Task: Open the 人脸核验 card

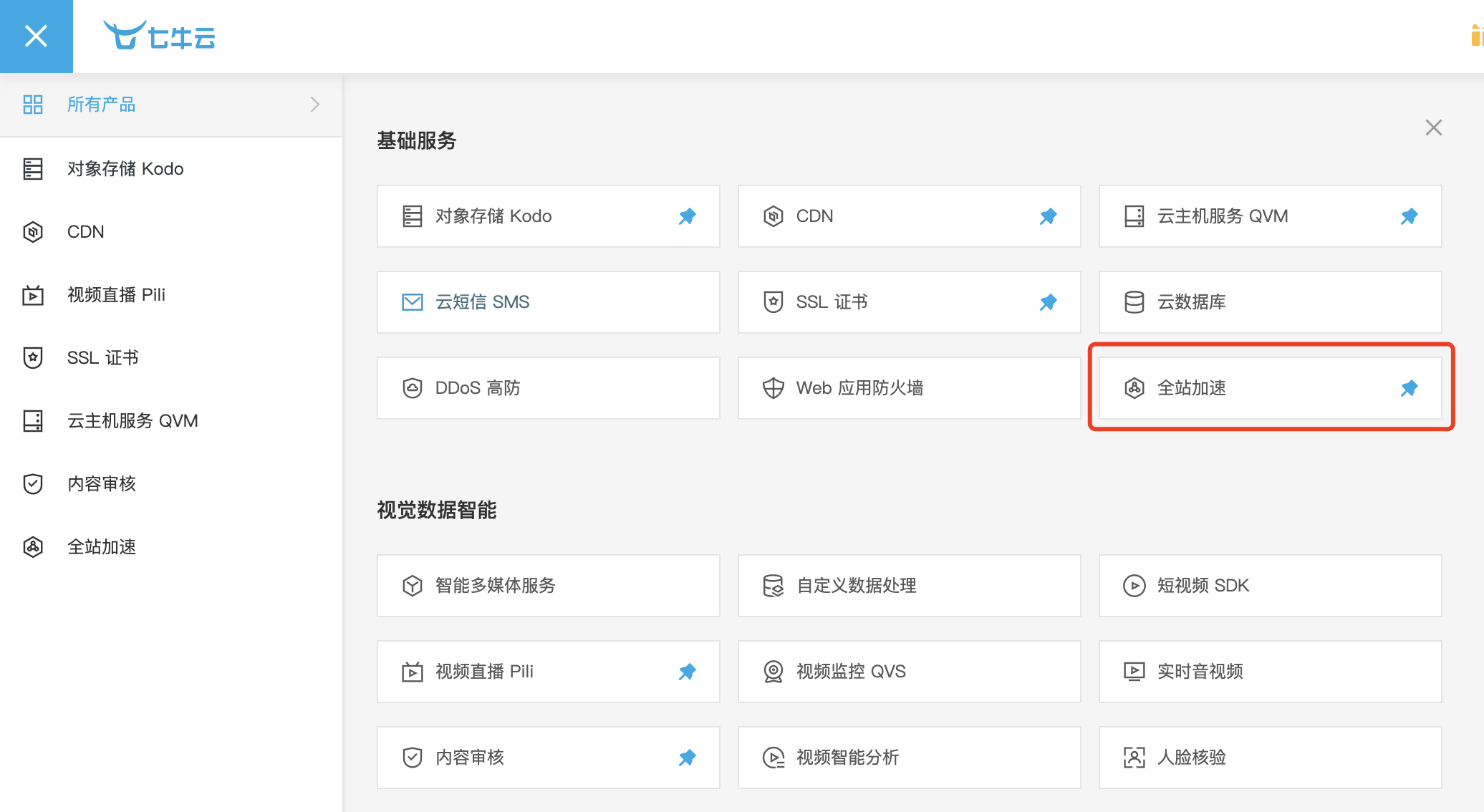Action: tap(1271, 758)
